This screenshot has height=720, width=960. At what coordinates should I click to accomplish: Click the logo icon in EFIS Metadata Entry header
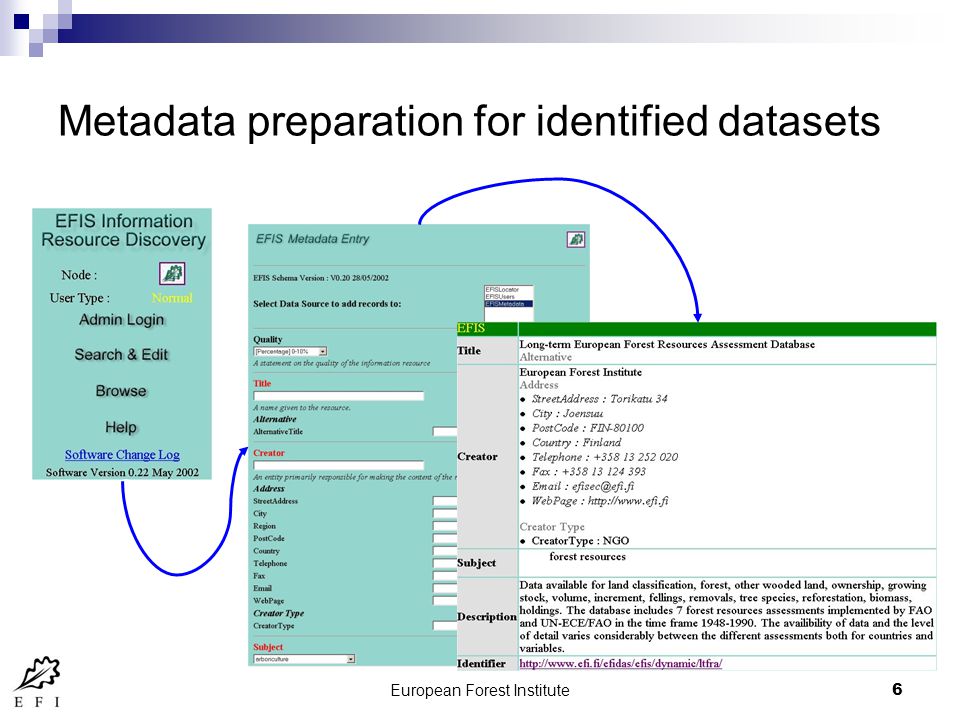576,239
